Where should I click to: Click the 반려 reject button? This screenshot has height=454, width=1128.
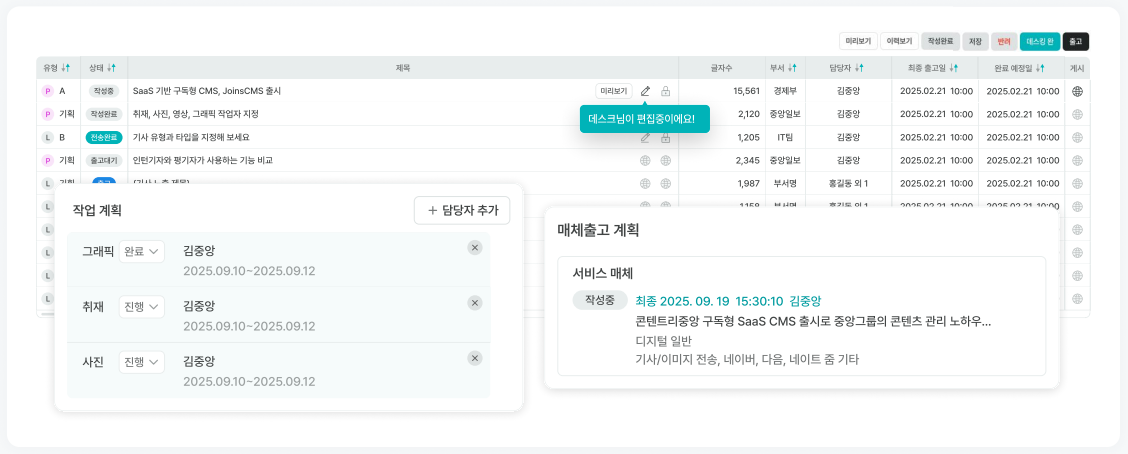pyautogui.click(x=1004, y=42)
